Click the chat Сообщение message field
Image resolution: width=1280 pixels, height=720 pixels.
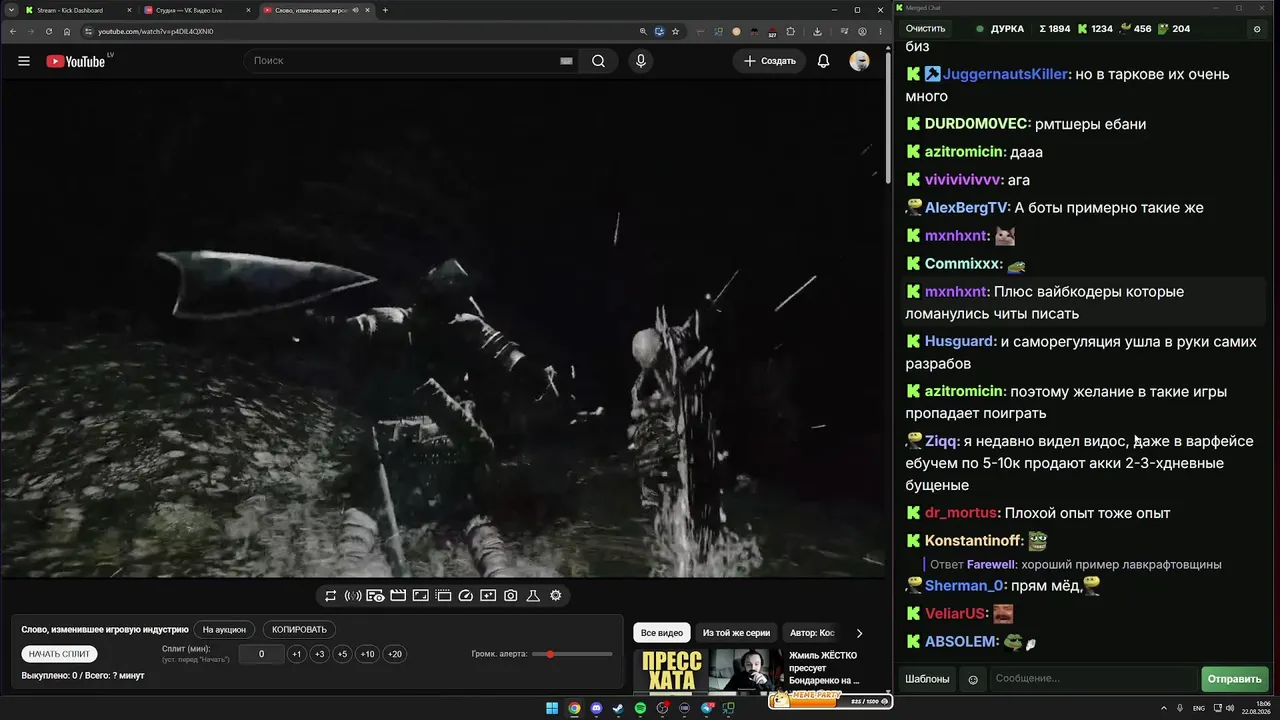1093,680
